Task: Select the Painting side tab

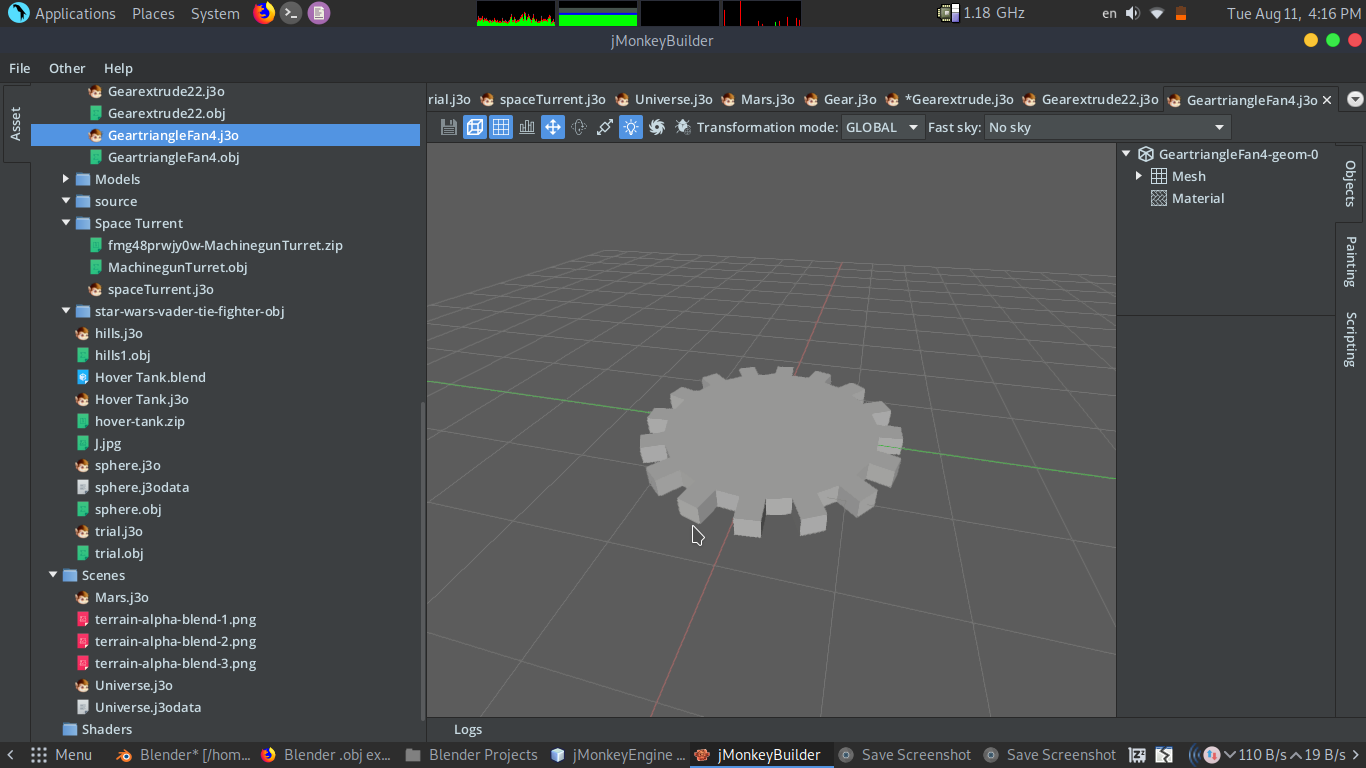Action: coord(1350,261)
